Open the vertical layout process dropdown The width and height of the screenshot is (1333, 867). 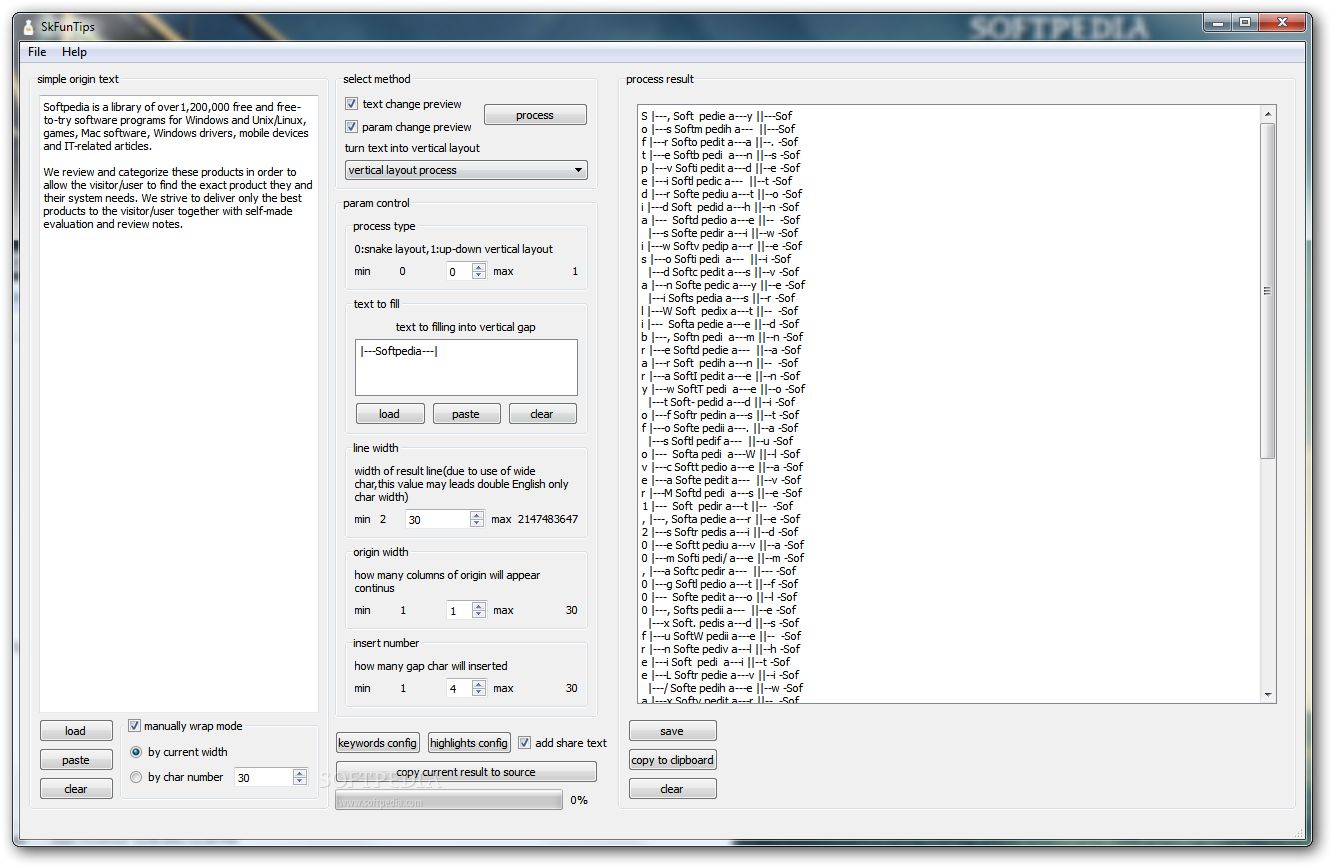click(466, 170)
